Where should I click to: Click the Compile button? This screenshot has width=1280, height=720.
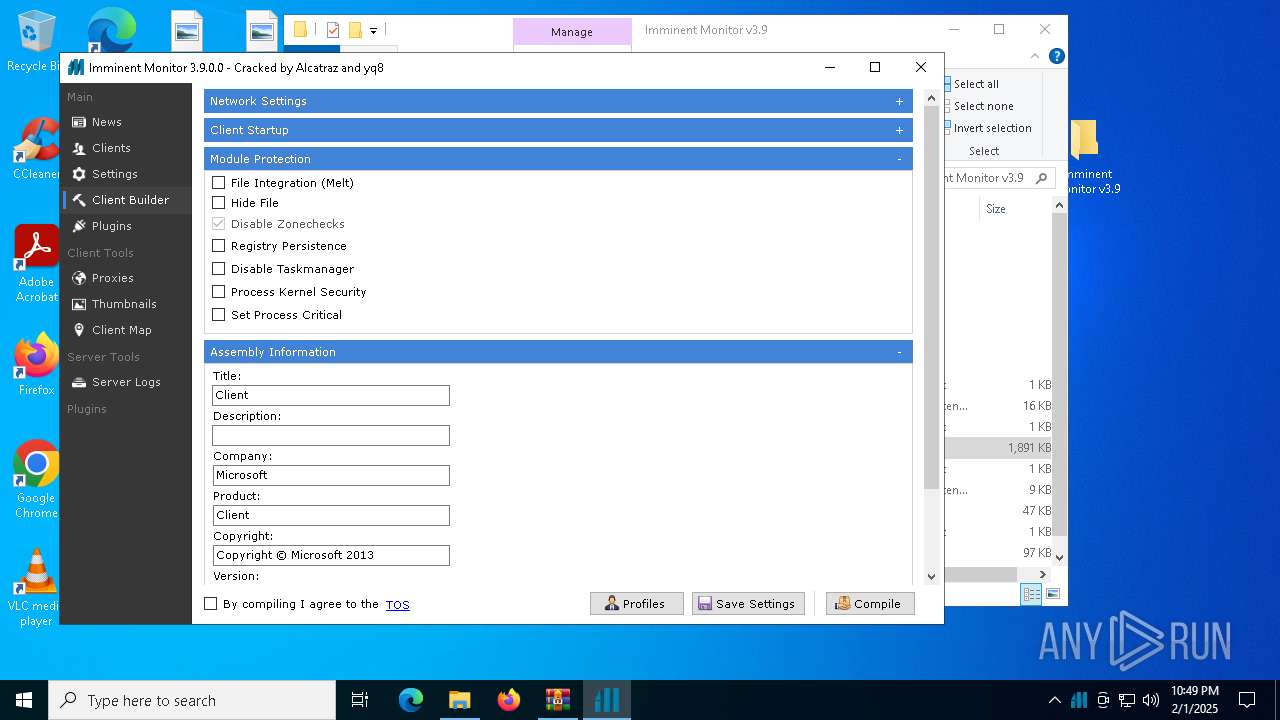(870, 604)
